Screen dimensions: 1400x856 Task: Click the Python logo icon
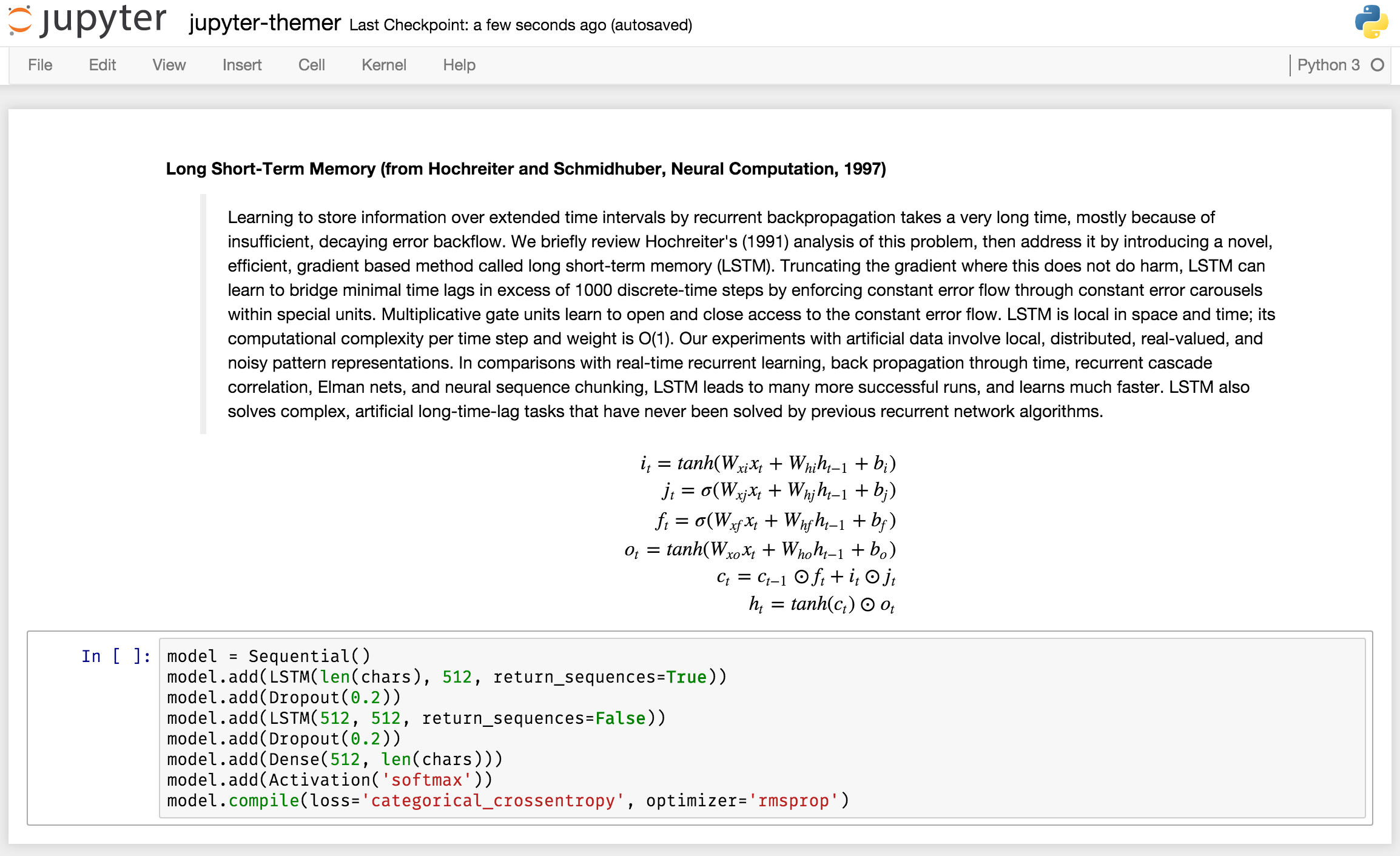pos(1371,22)
